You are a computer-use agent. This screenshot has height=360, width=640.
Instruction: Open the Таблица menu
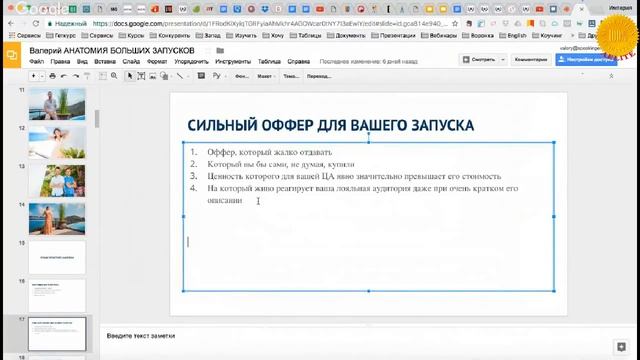269,62
